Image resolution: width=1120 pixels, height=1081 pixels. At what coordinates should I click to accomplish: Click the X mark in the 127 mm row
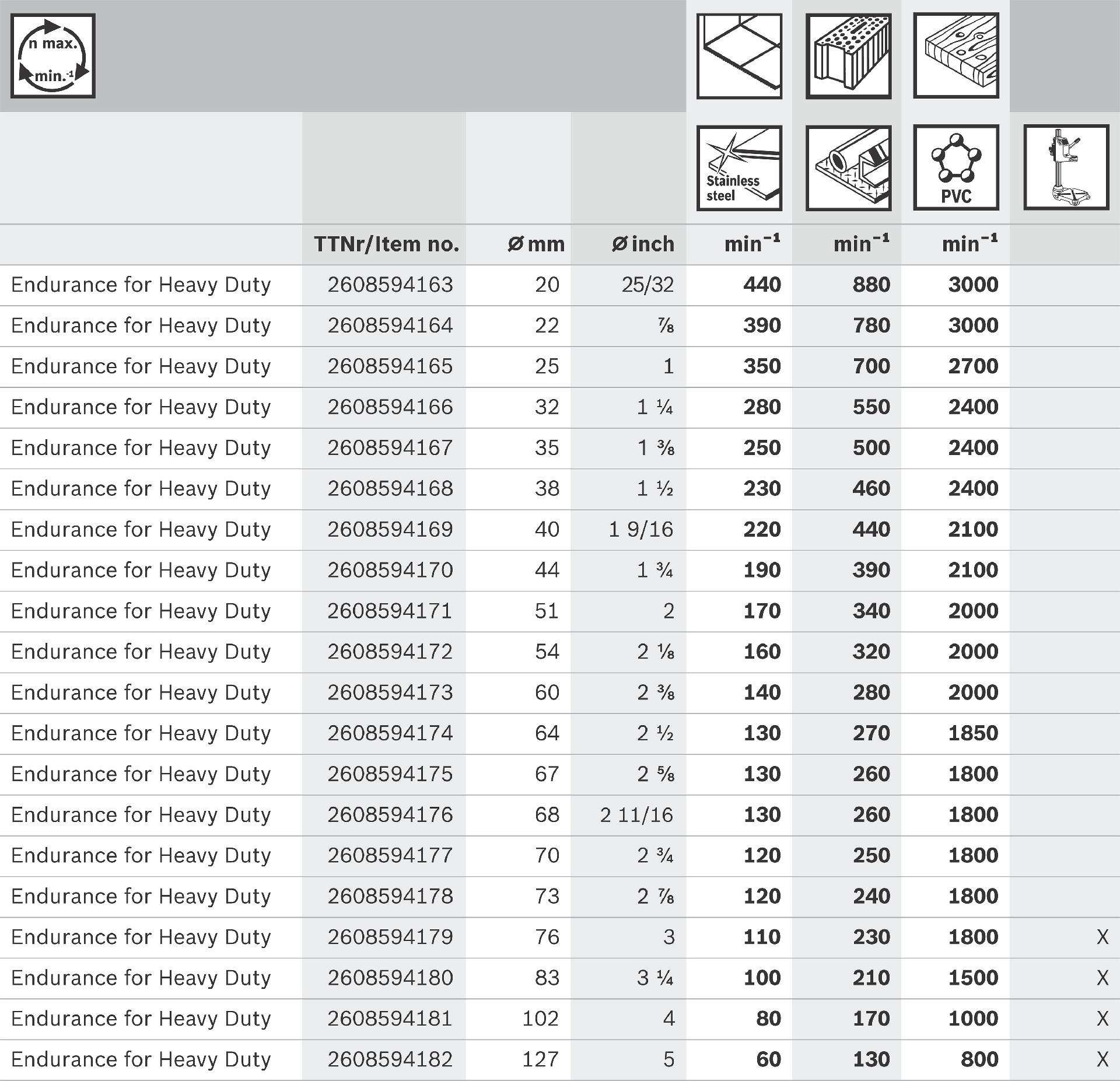coord(1102,1059)
